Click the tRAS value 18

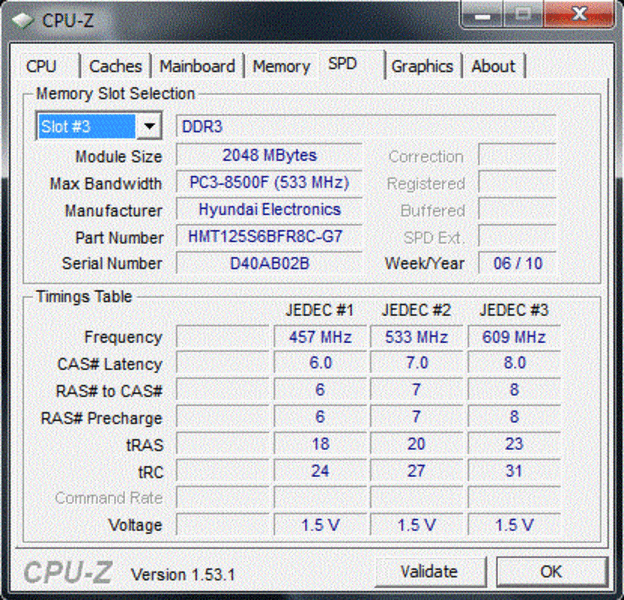point(320,444)
